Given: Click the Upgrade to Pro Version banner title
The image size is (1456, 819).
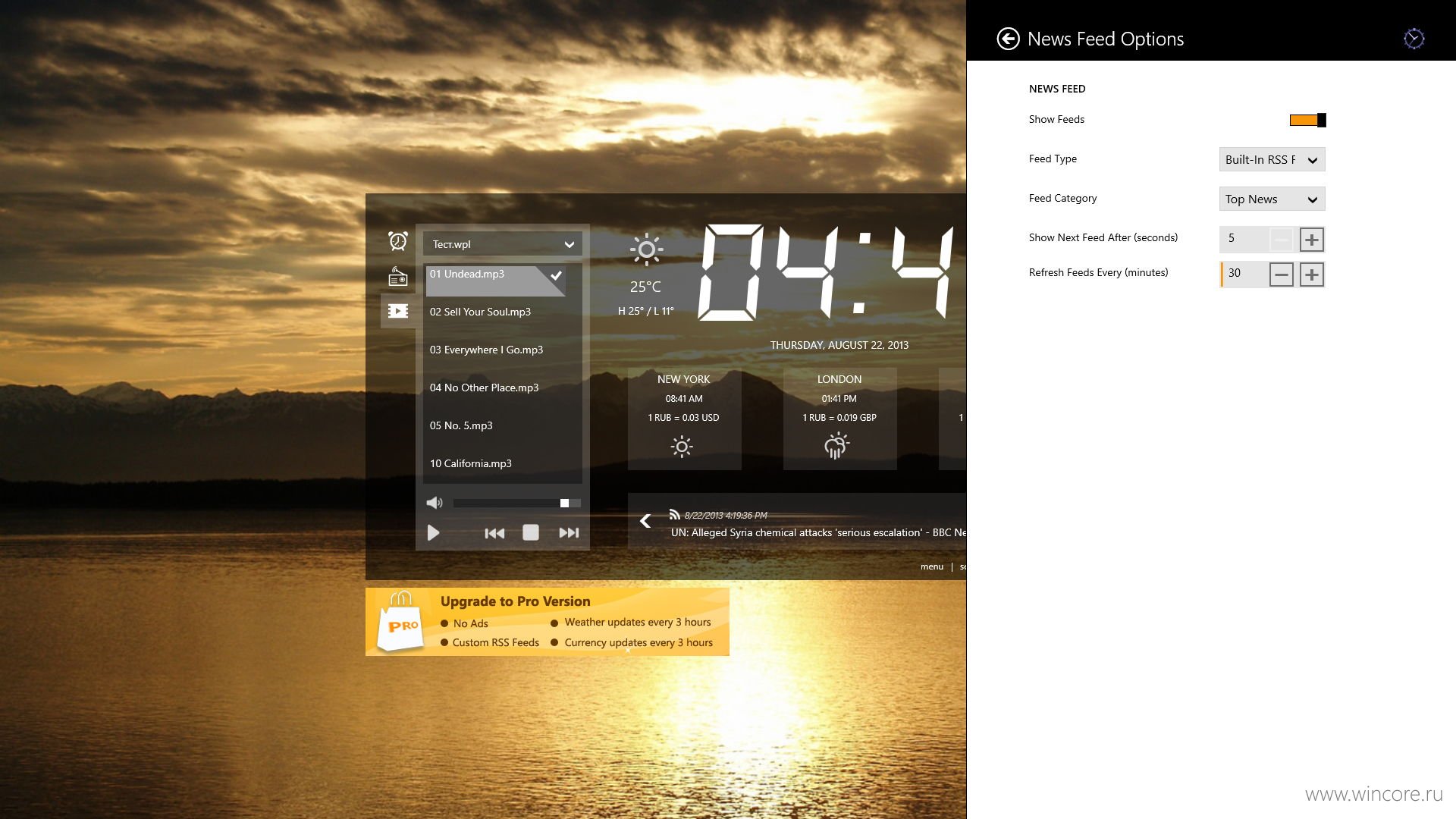Looking at the screenshot, I should coord(515,601).
